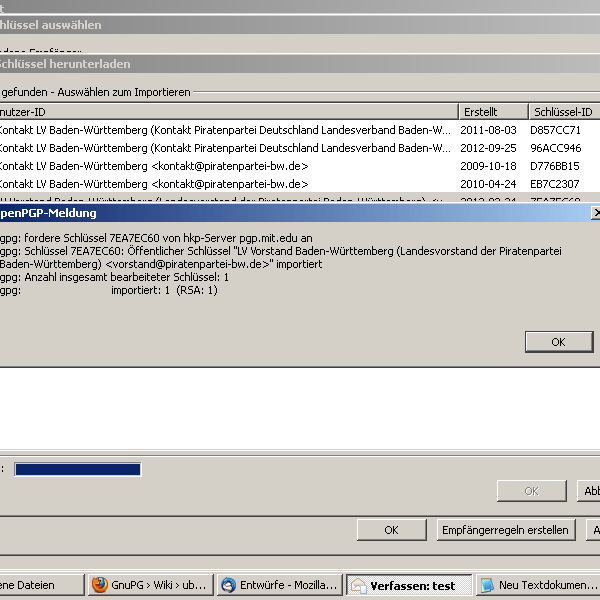Click the greyed OK button of the key download dialog
600x600 pixels.
pyautogui.click(x=532, y=491)
